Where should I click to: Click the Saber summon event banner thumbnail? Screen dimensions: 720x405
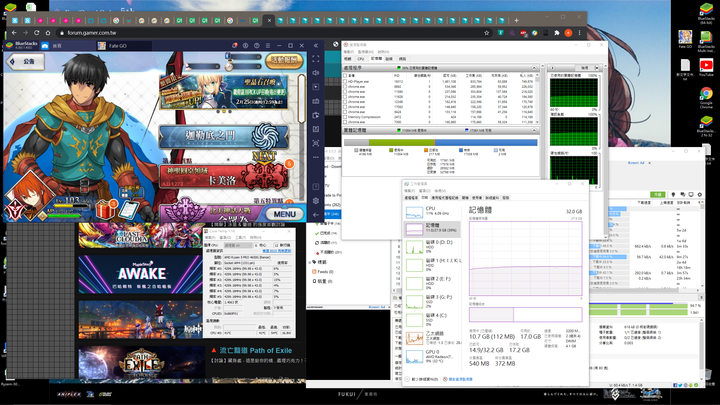coord(224,91)
